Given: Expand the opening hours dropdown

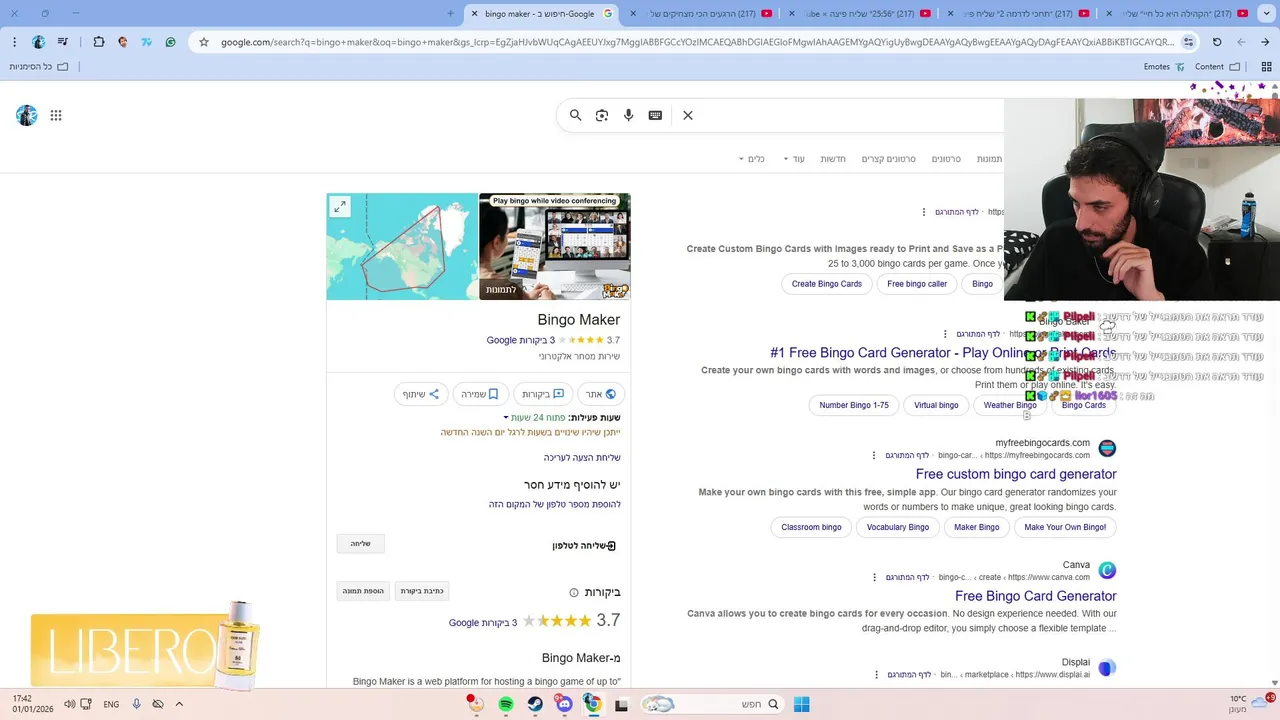Looking at the screenshot, I should point(506,418).
